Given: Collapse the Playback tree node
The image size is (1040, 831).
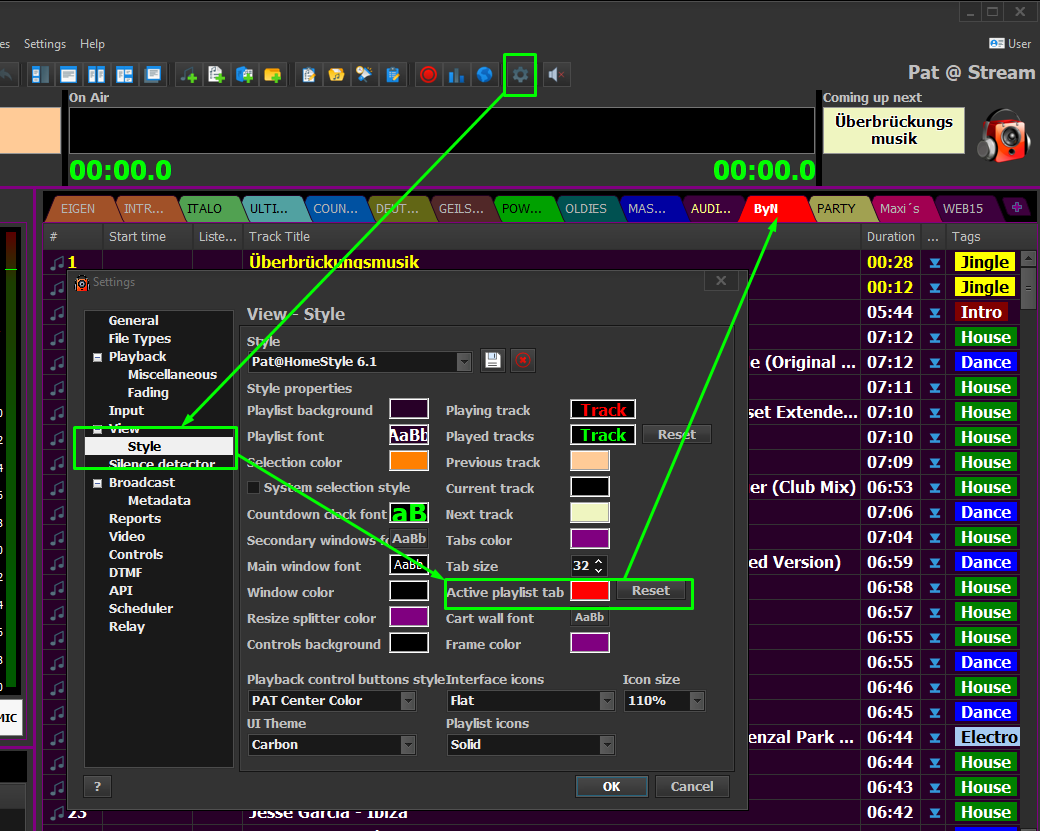Looking at the screenshot, I should pyautogui.click(x=97, y=357).
